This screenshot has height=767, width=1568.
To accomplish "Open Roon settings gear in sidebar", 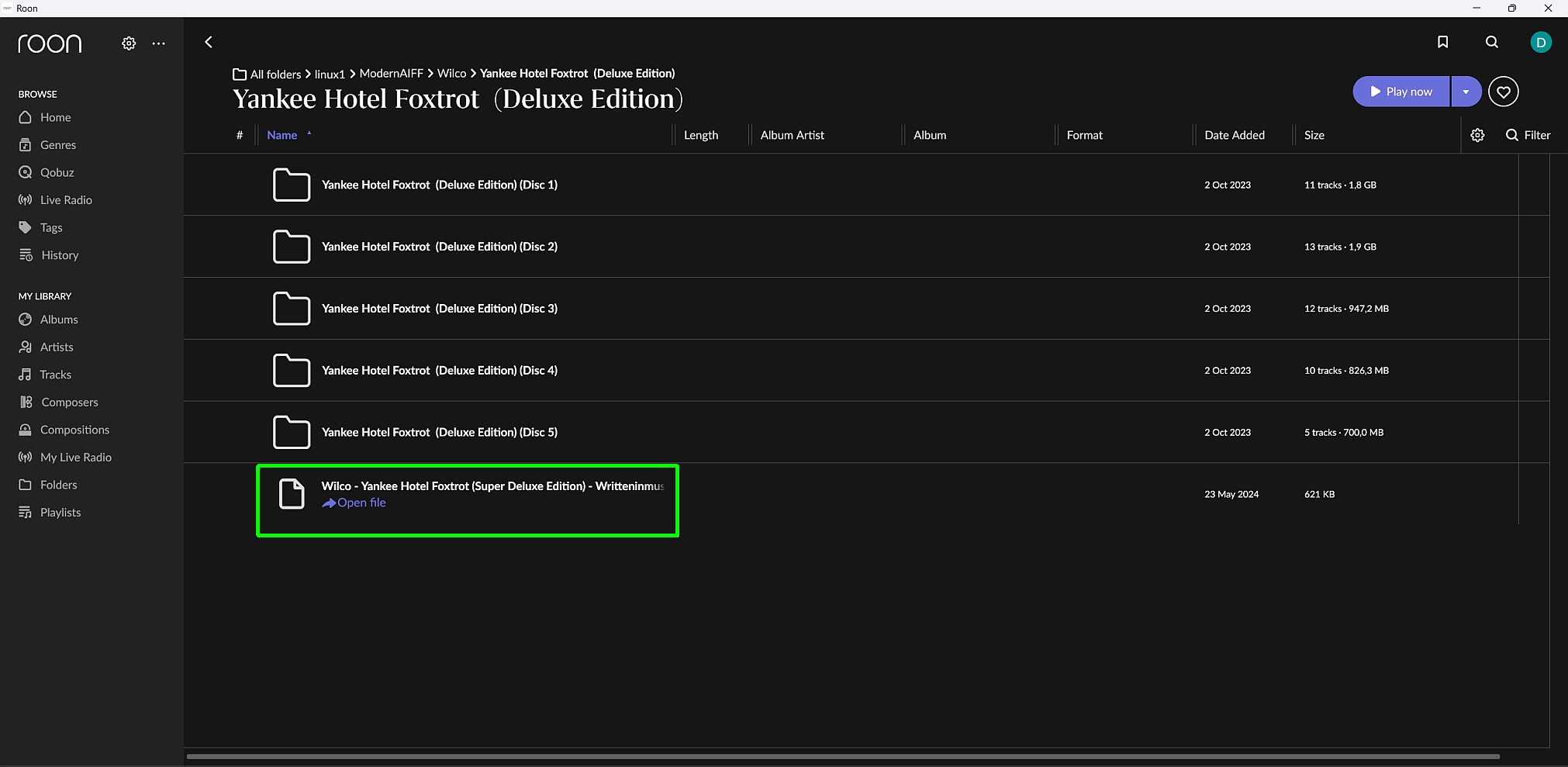I will [129, 43].
